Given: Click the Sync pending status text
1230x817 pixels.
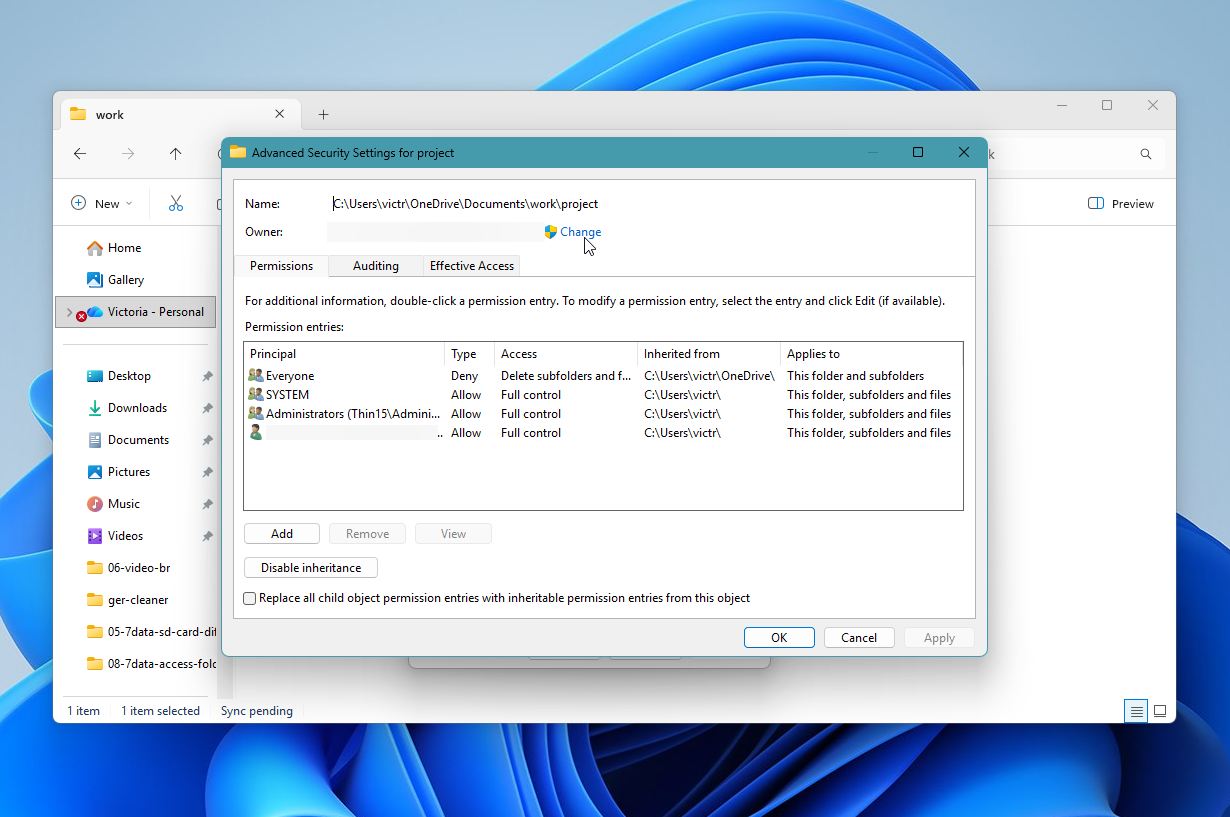Looking at the screenshot, I should [x=257, y=711].
